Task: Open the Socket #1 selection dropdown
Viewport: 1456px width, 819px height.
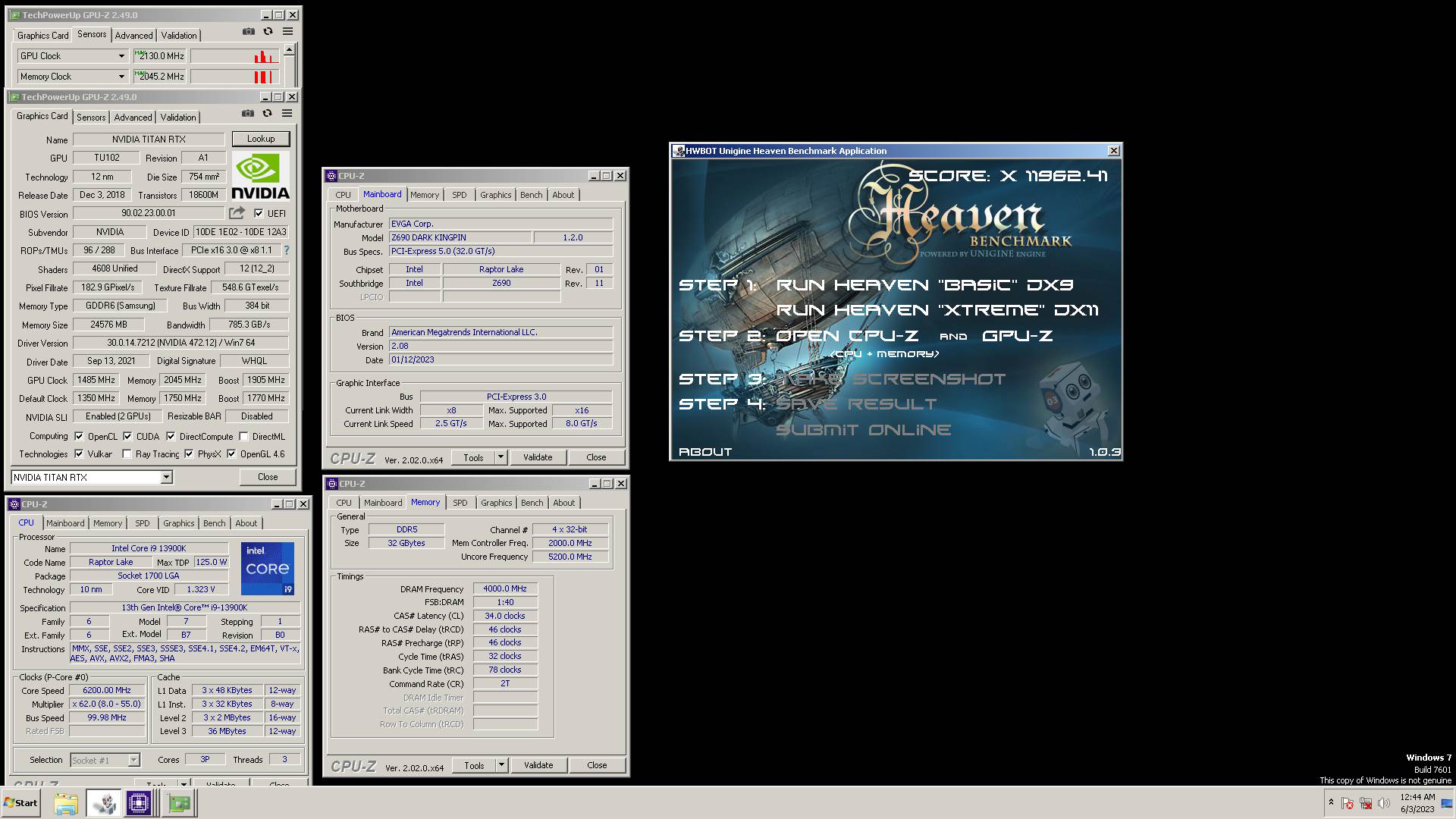Action: [x=133, y=760]
